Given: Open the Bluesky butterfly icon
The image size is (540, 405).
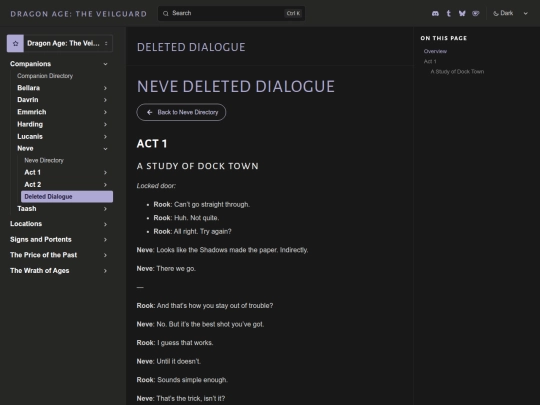Looking at the screenshot, I should pos(462,13).
